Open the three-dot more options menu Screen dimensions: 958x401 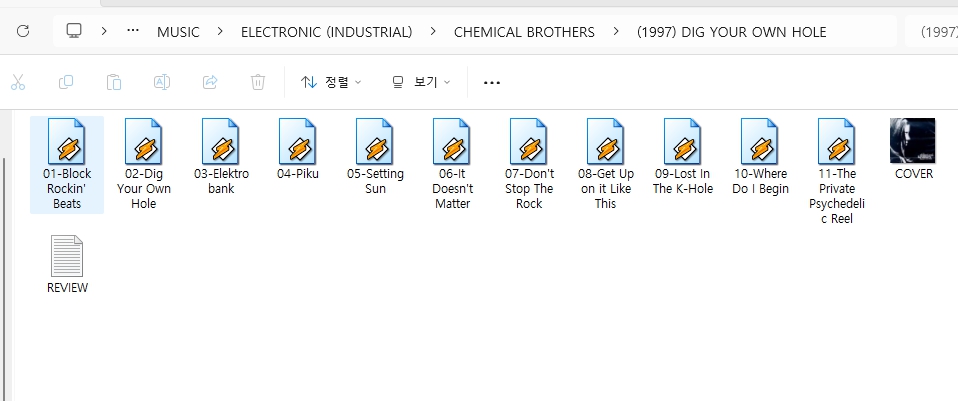click(491, 82)
